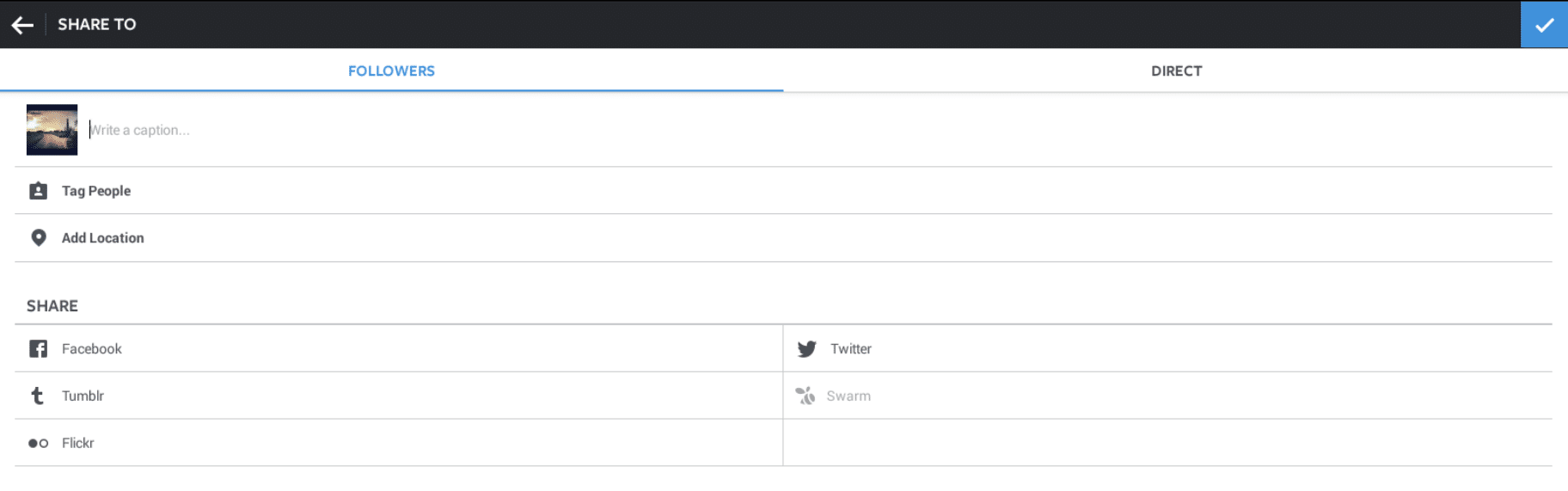The image size is (1568, 491).
Task: Open the photo preview thumbnail
Action: (52, 130)
